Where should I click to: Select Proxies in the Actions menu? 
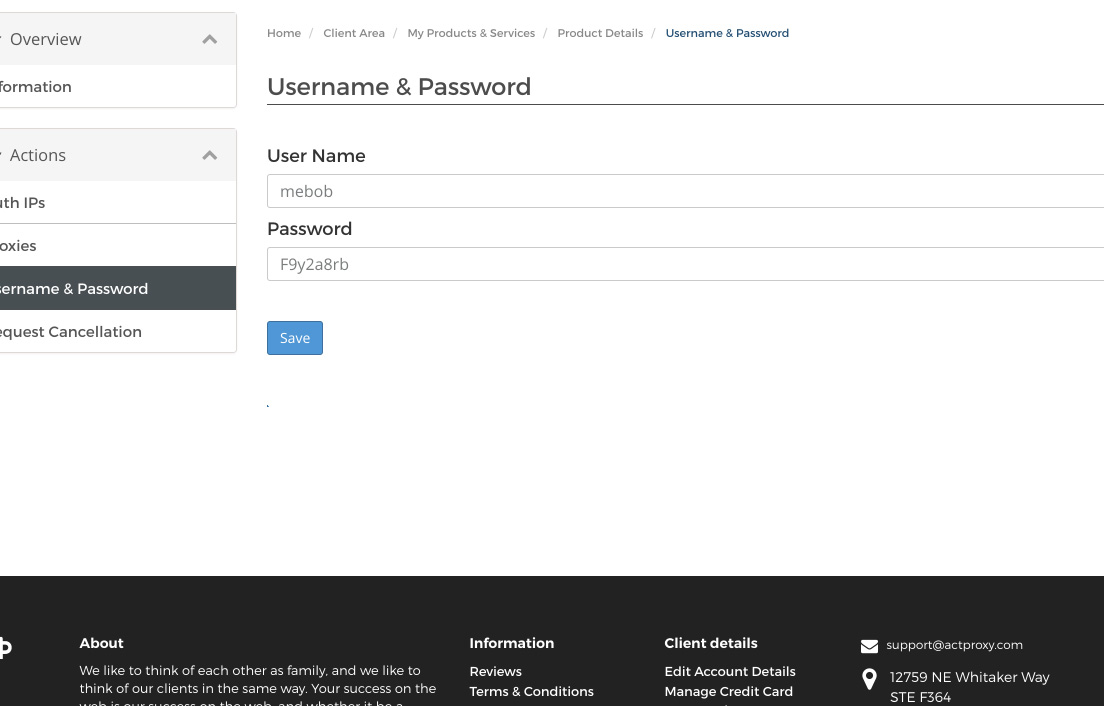click(x=18, y=246)
